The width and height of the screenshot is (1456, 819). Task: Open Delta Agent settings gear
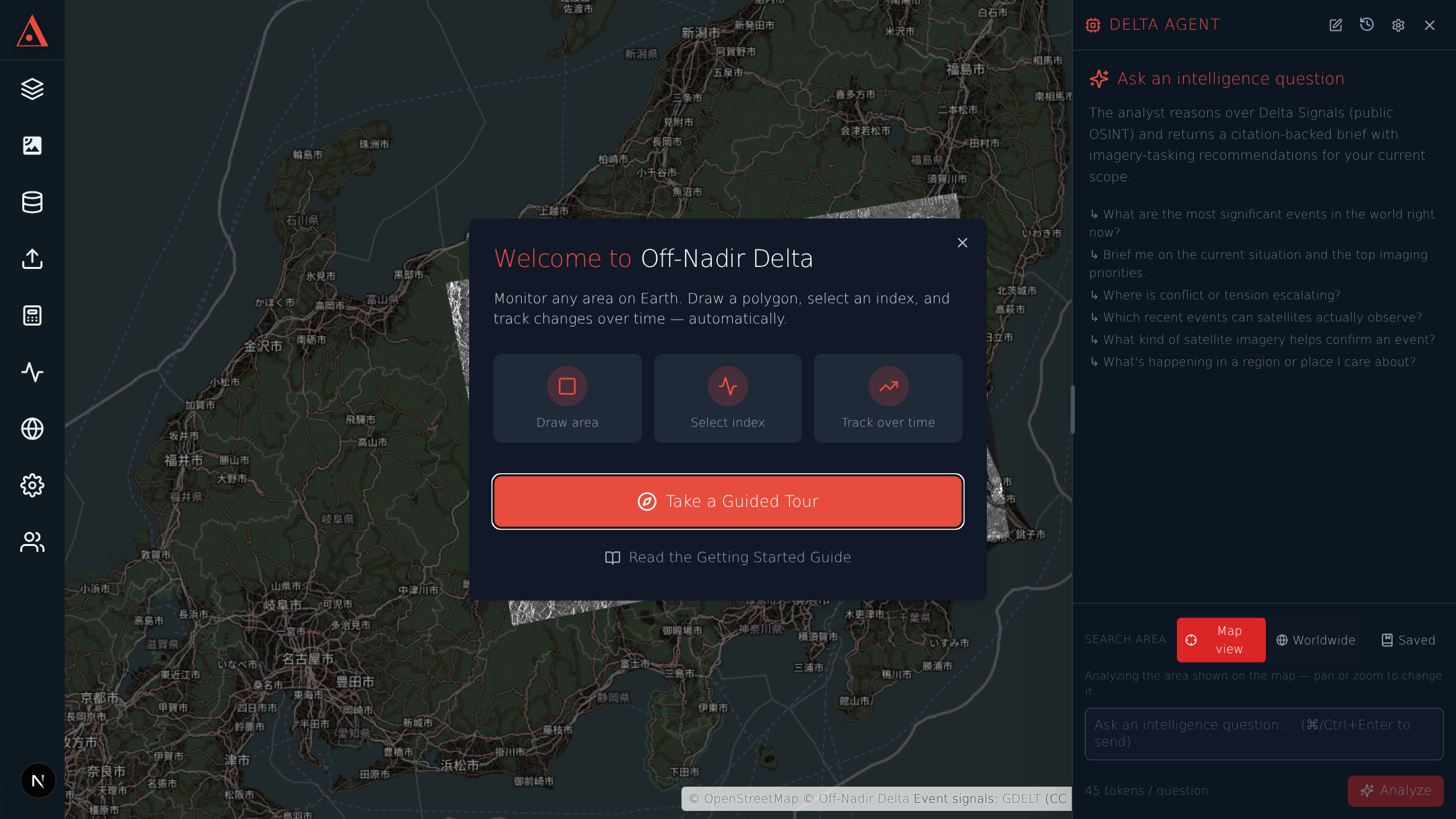click(1398, 25)
